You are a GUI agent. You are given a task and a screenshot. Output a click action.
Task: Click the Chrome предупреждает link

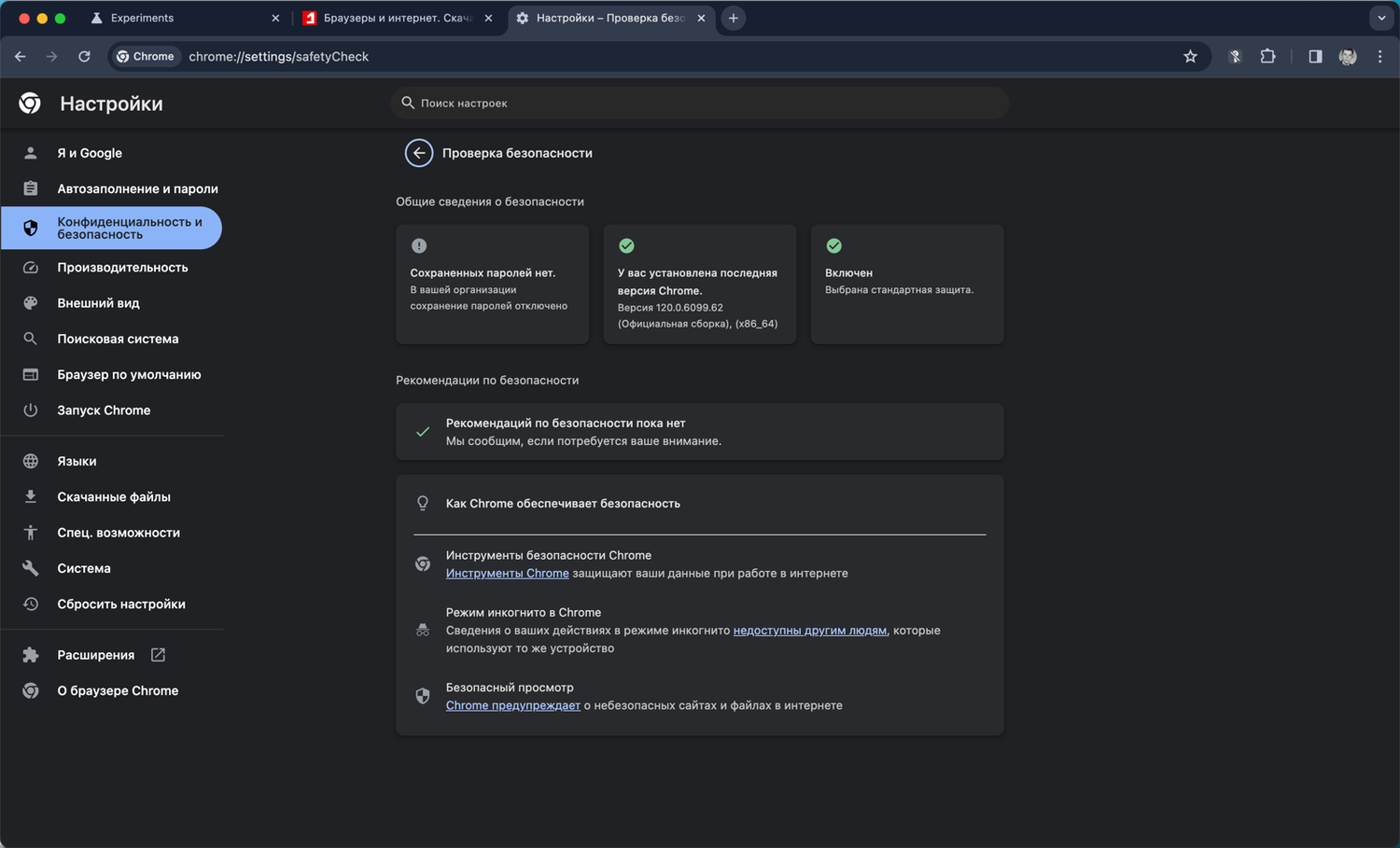512,705
